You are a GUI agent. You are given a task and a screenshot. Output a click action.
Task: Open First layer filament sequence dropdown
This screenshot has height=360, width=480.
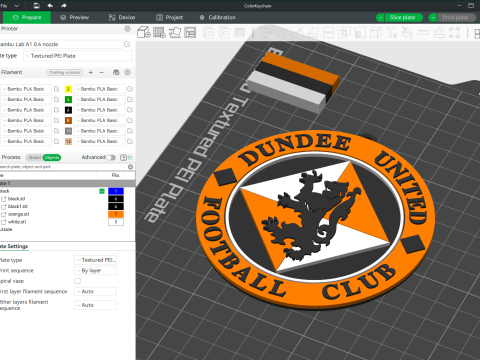[96, 292]
